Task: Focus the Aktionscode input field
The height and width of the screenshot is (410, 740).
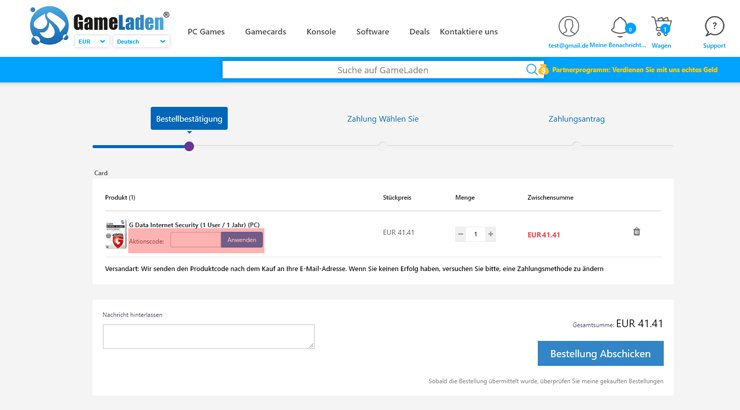Action: tap(195, 240)
